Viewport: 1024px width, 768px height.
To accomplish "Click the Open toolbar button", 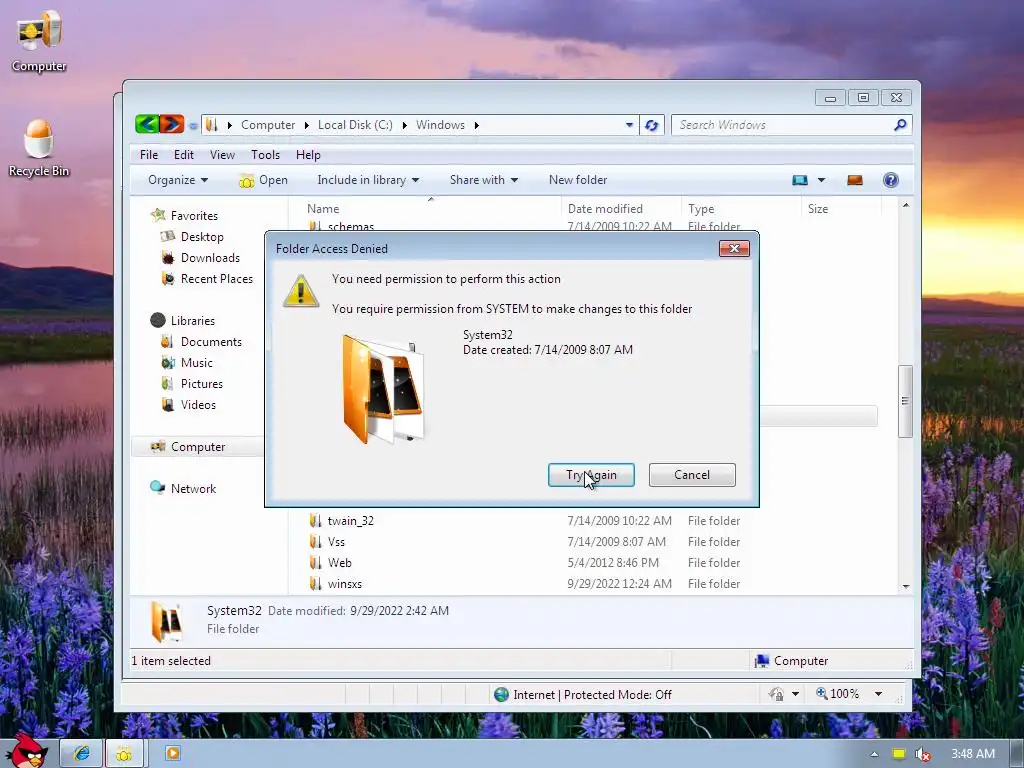I will pyautogui.click(x=263, y=180).
